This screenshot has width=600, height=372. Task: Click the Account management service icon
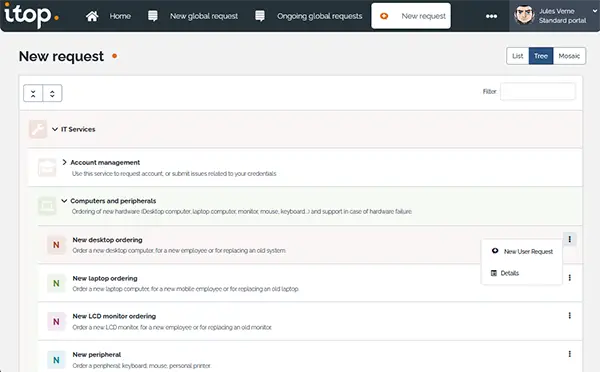pyautogui.click(x=47, y=168)
